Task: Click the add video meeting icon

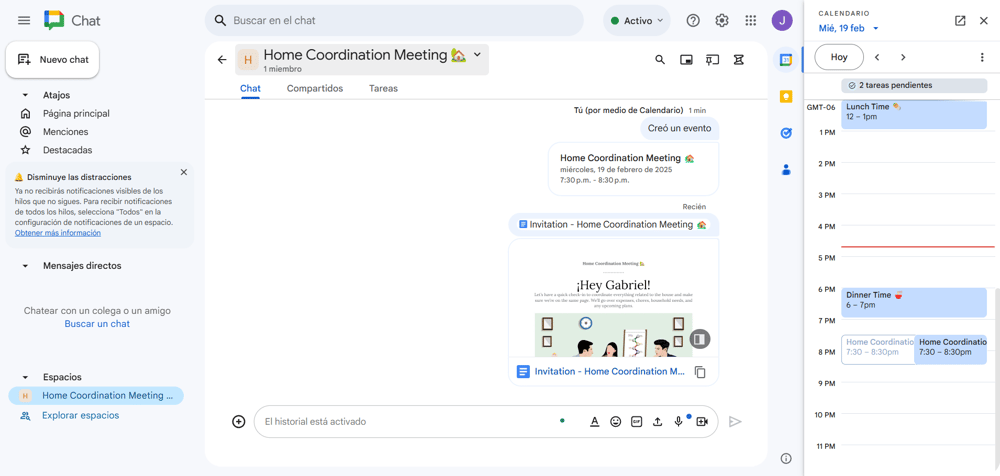Action: (702, 422)
